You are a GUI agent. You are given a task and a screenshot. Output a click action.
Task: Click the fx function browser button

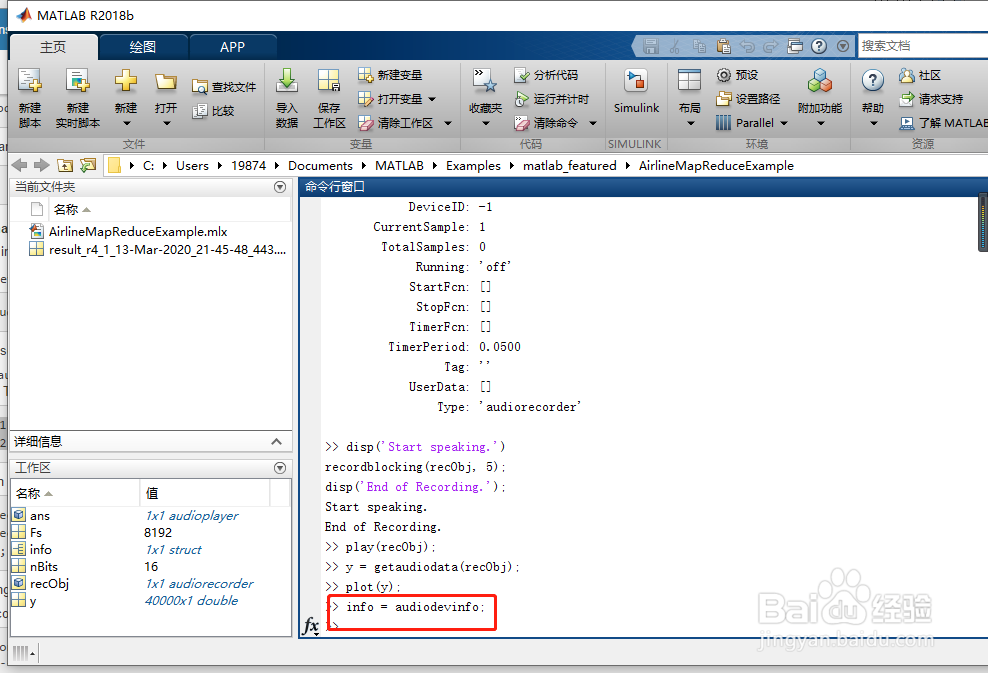tap(311, 626)
